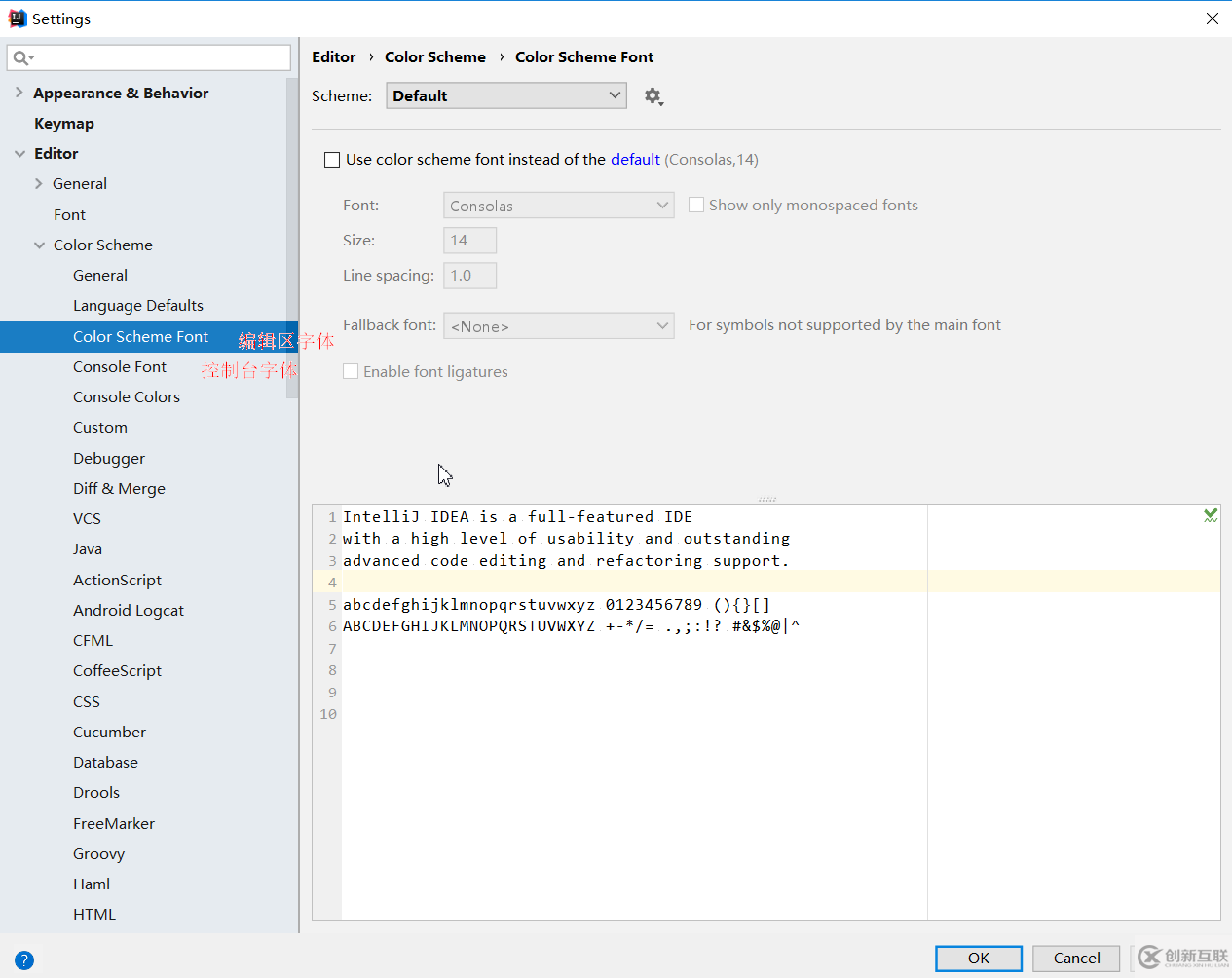This screenshot has width=1232, height=978.
Task: Click the help question mark icon
Action: click(x=24, y=959)
